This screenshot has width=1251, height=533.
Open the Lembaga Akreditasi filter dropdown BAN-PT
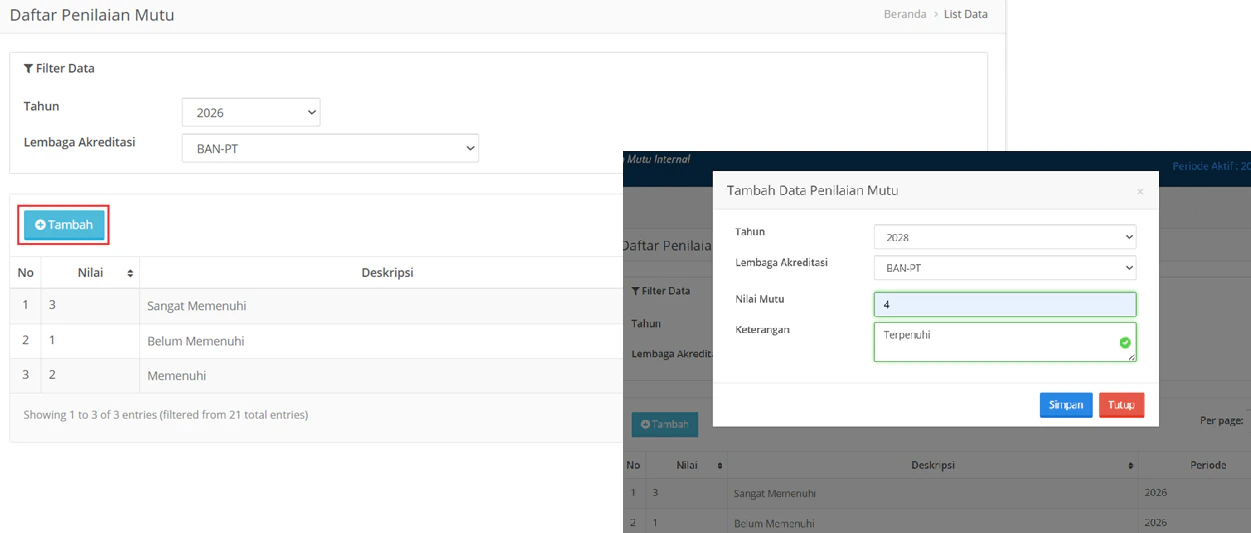point(330,149)
